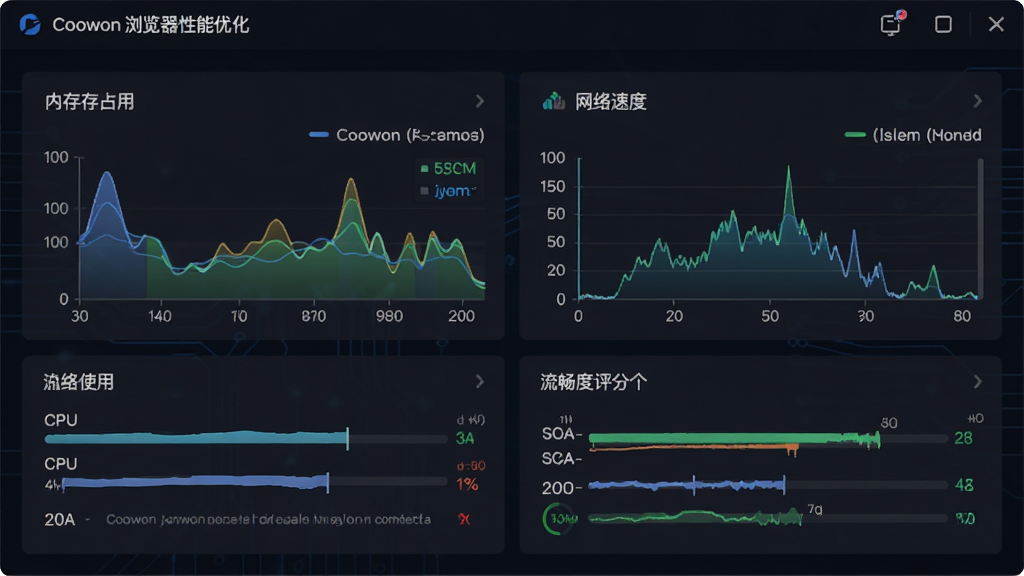Expand the 网络速度 panel chevron
The image size is (1024, 576).
pos(978,101)
